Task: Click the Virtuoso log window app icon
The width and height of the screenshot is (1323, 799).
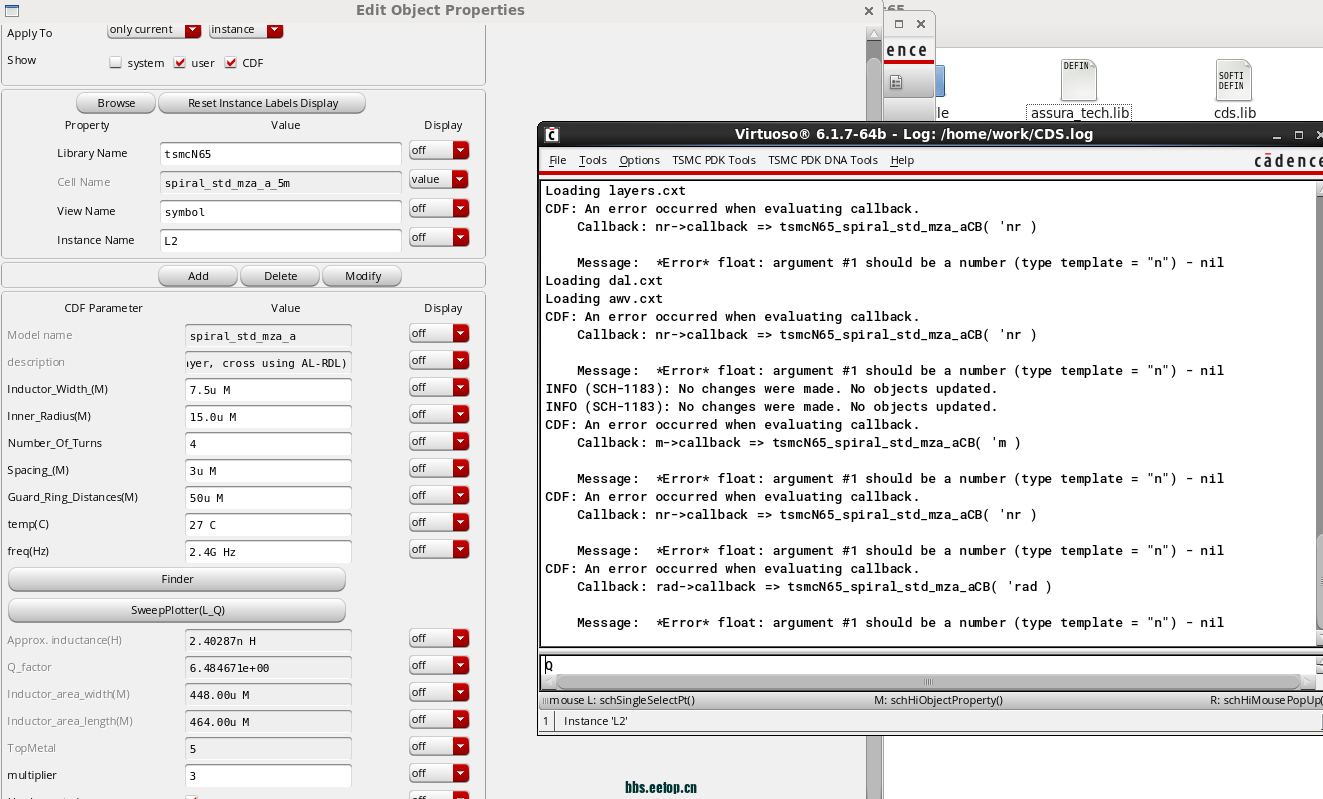Action: [552, 134]
